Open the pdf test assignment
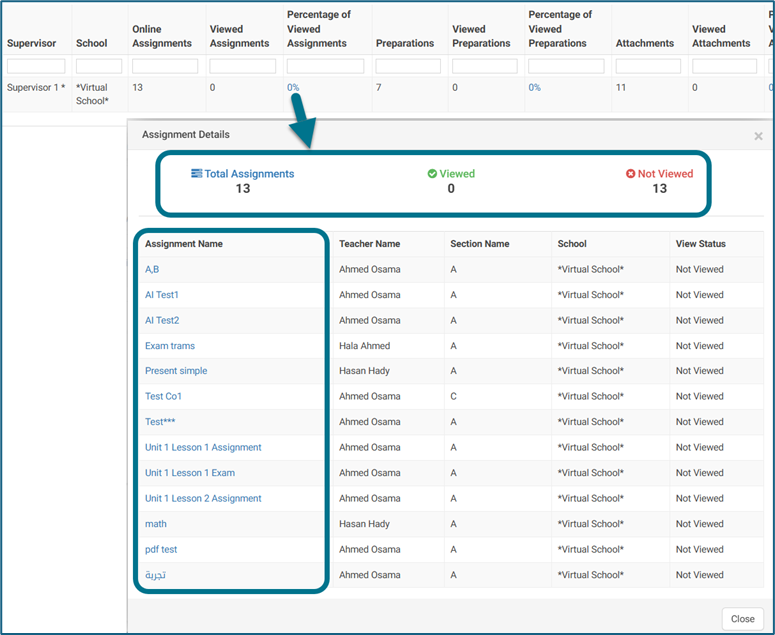Screen dimensions: 775x635 pos(161,550)
